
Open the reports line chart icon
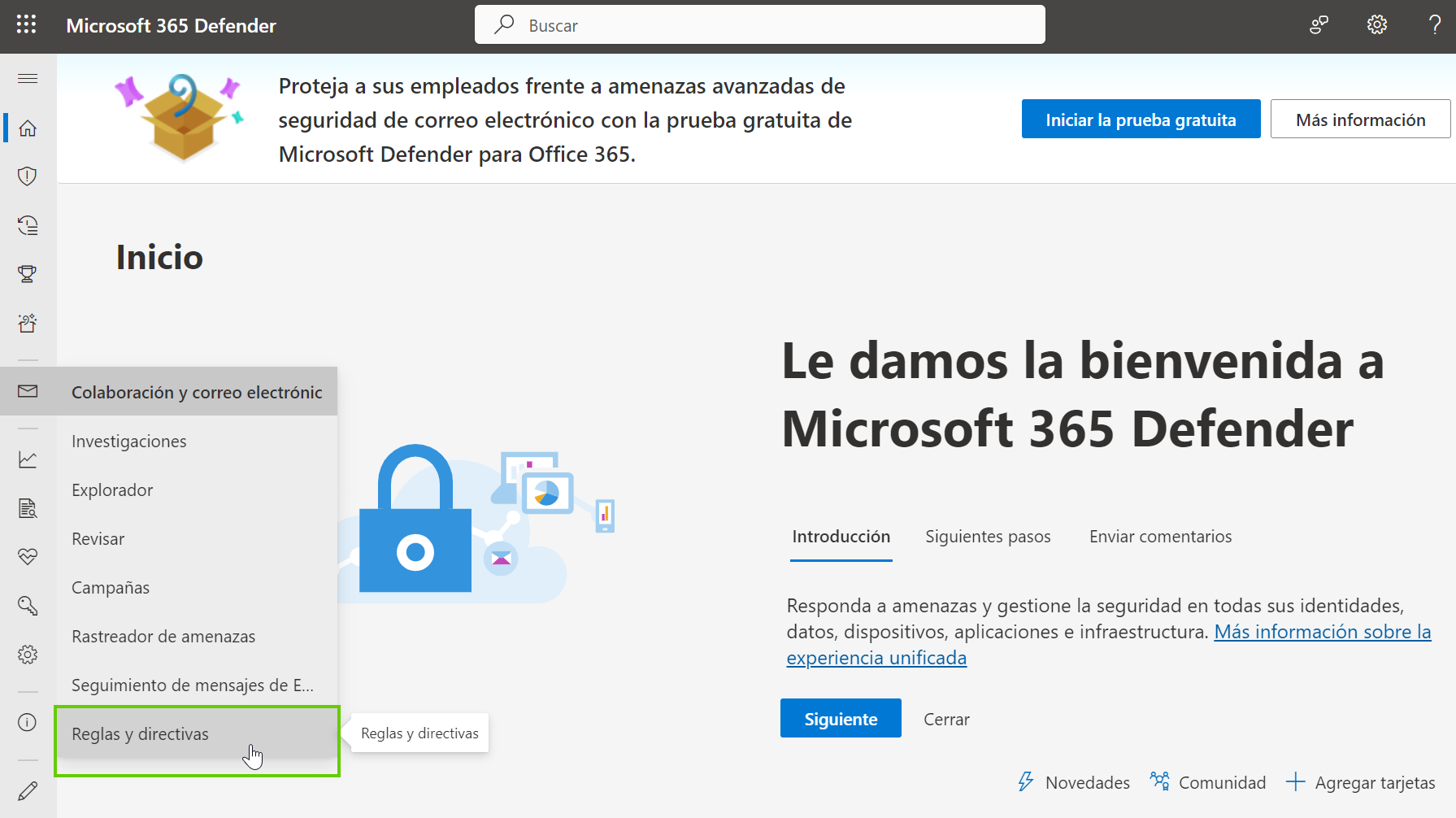pos(28,459)
